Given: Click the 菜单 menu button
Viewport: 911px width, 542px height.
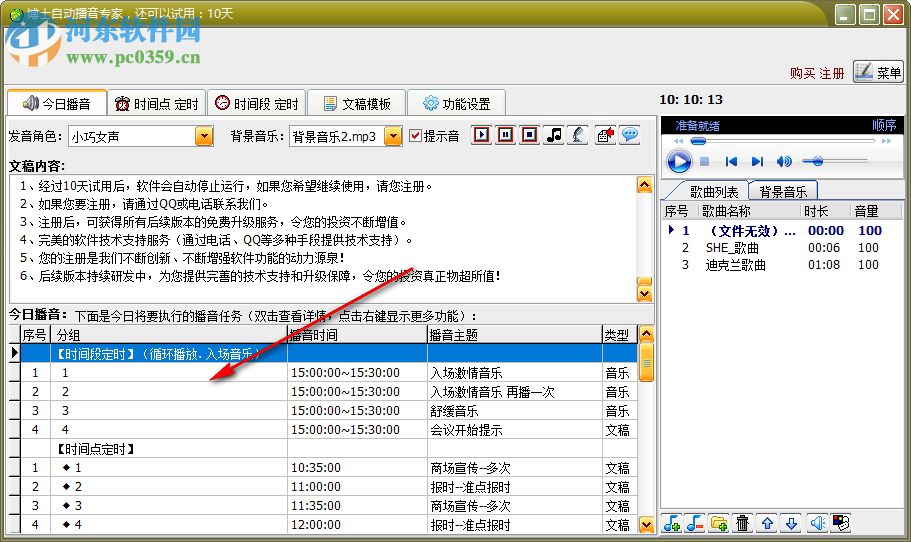Looking at the screenshot, I should pyautogui.click(x=878, y=71).
